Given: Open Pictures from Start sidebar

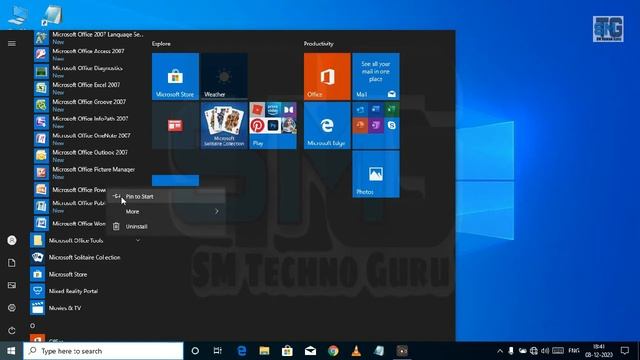Looking at the screenshot, I should pyautogui.click(x=12, y=285).
